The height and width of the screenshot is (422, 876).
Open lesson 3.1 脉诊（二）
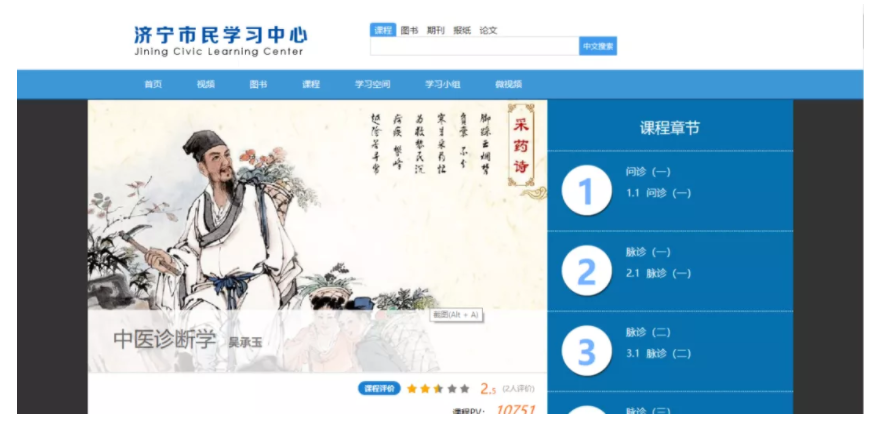(658, 354)
